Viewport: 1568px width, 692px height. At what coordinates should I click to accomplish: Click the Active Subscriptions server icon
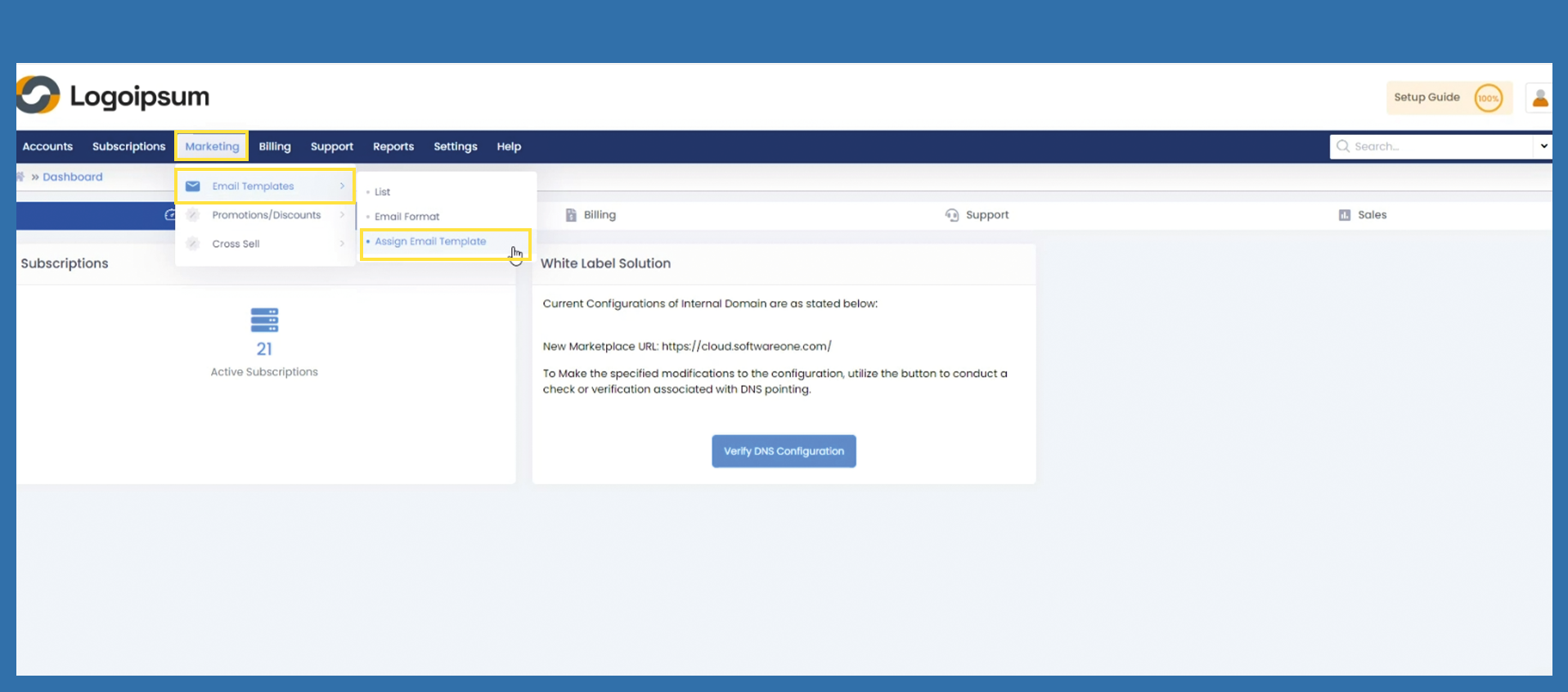tap(264, 320)
